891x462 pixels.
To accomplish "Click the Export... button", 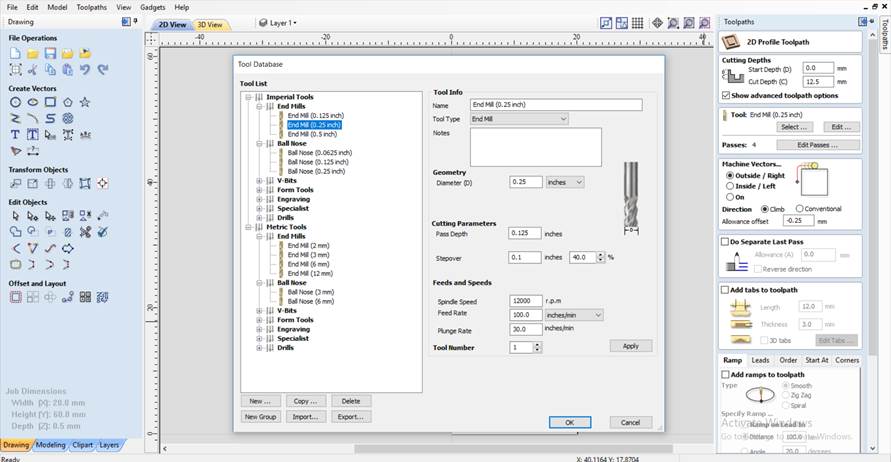I will 351,417.
